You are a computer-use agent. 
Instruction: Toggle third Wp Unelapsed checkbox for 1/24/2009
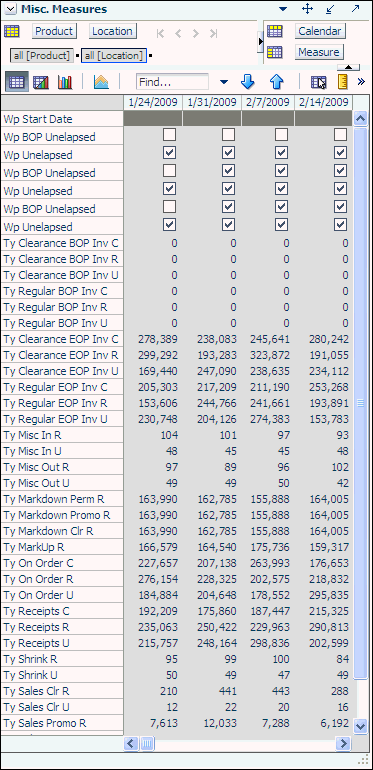[170, 224]
